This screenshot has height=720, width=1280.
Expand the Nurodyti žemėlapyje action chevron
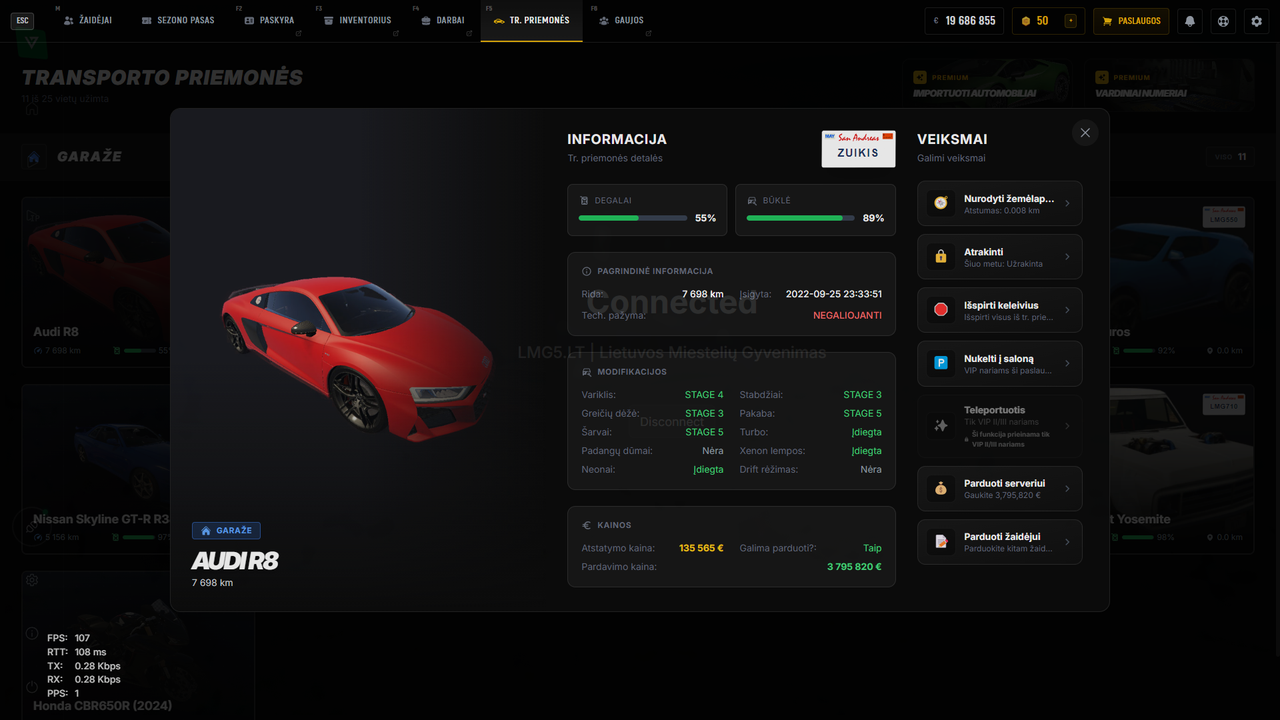[1067, 203]
